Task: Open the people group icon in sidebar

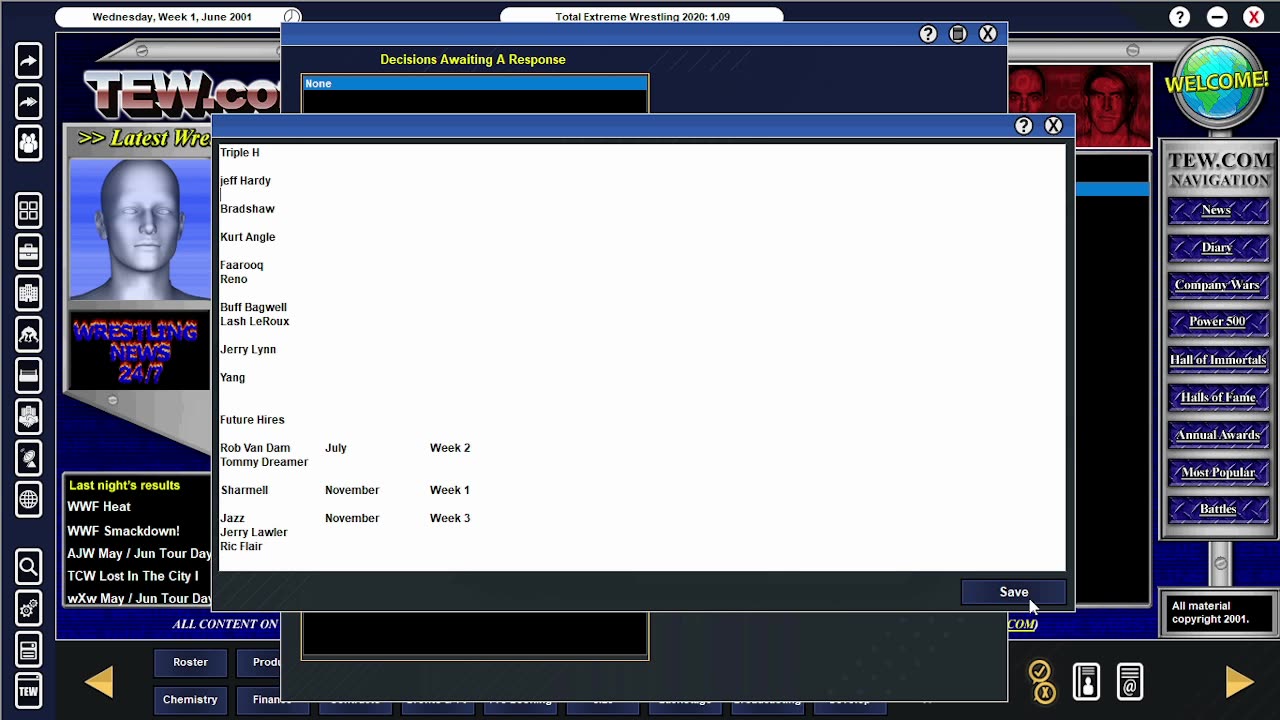Action: (28, 143)
